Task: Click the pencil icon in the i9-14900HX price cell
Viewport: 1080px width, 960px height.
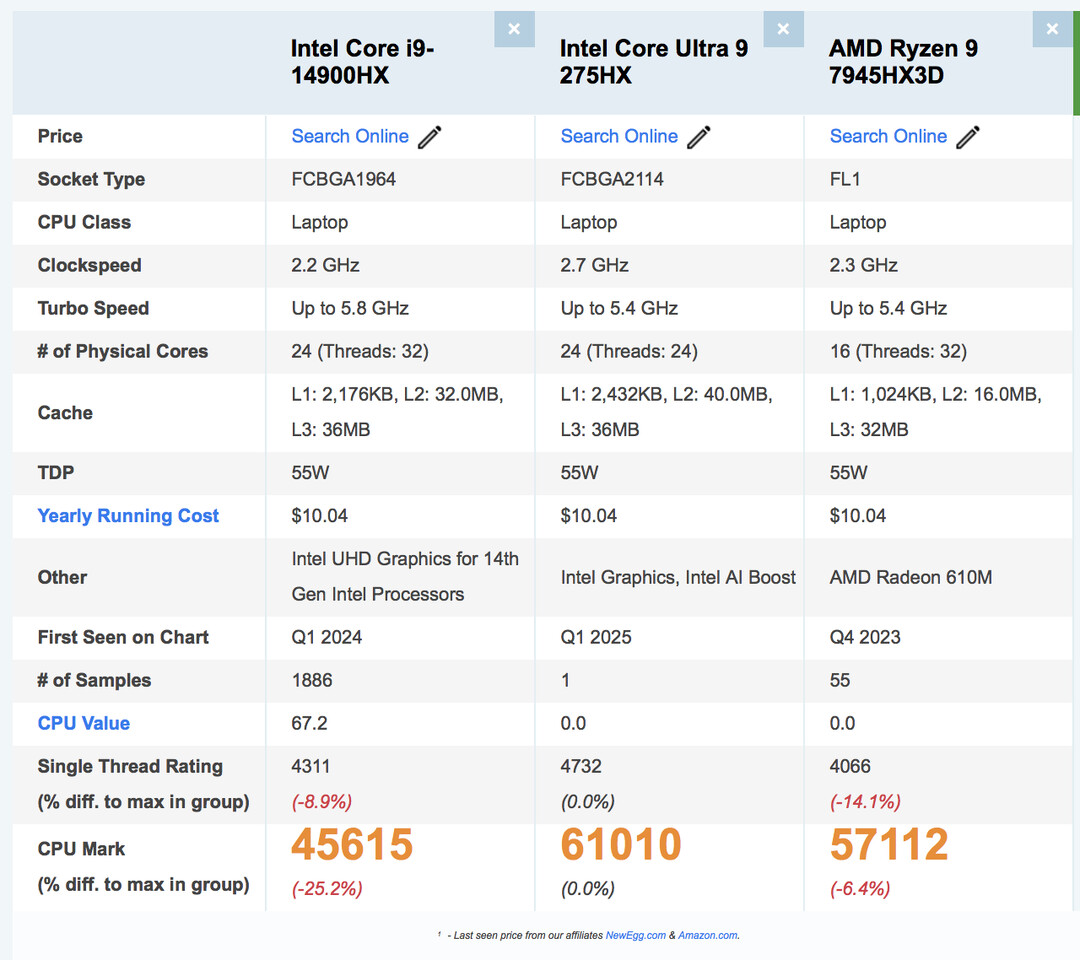Action: click(430, 137)
